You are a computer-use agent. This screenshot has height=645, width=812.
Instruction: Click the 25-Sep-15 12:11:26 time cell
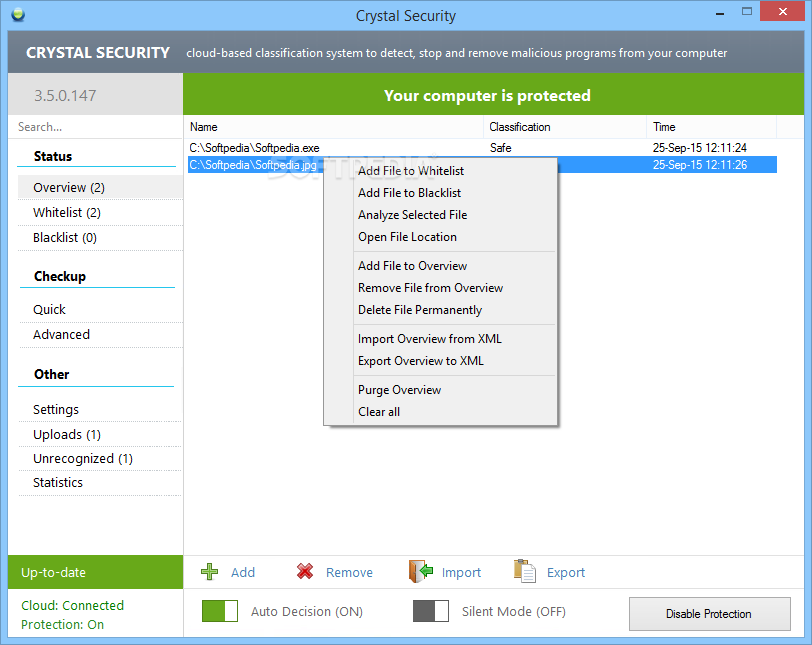coord(699,165)
